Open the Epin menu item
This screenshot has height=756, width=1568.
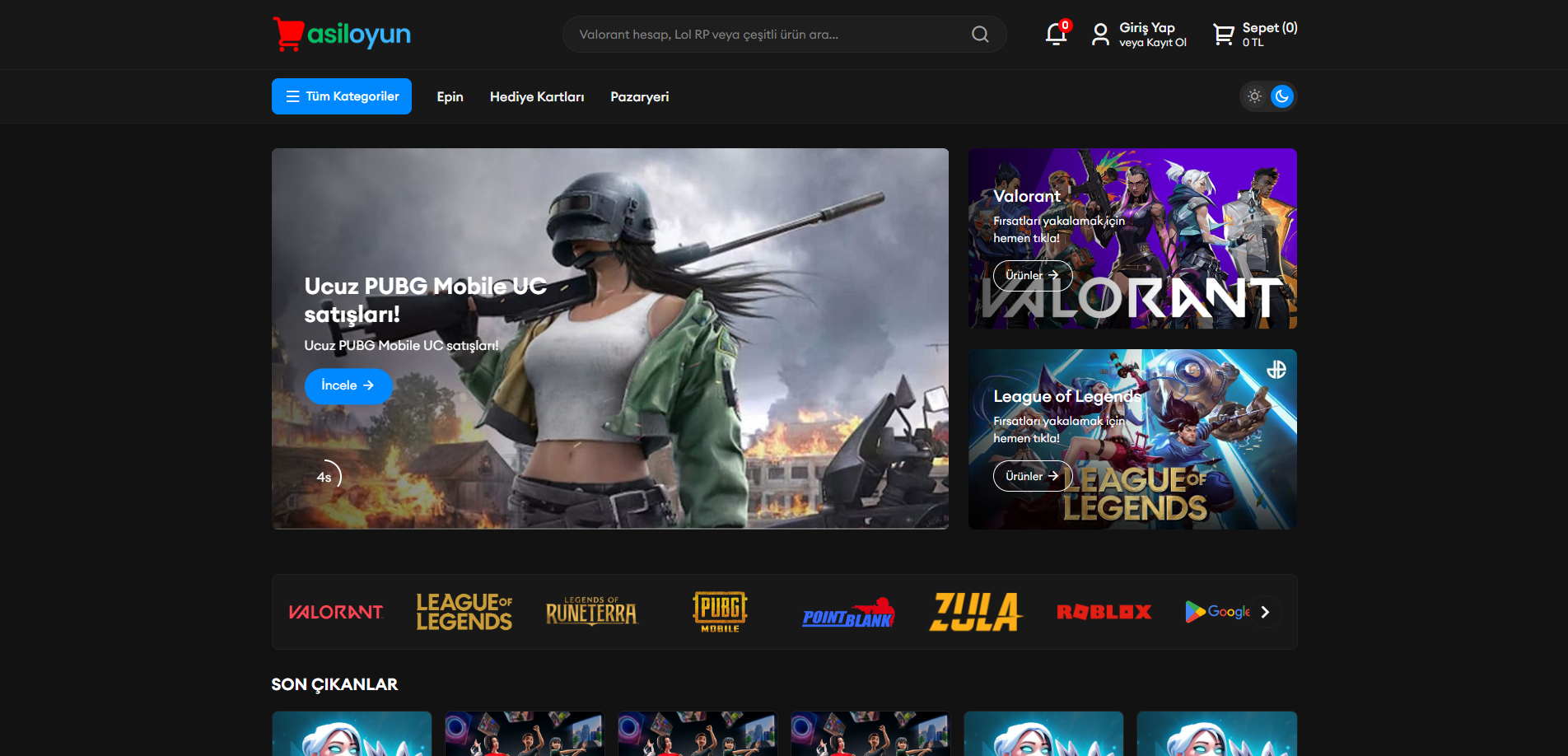[450, 97]
